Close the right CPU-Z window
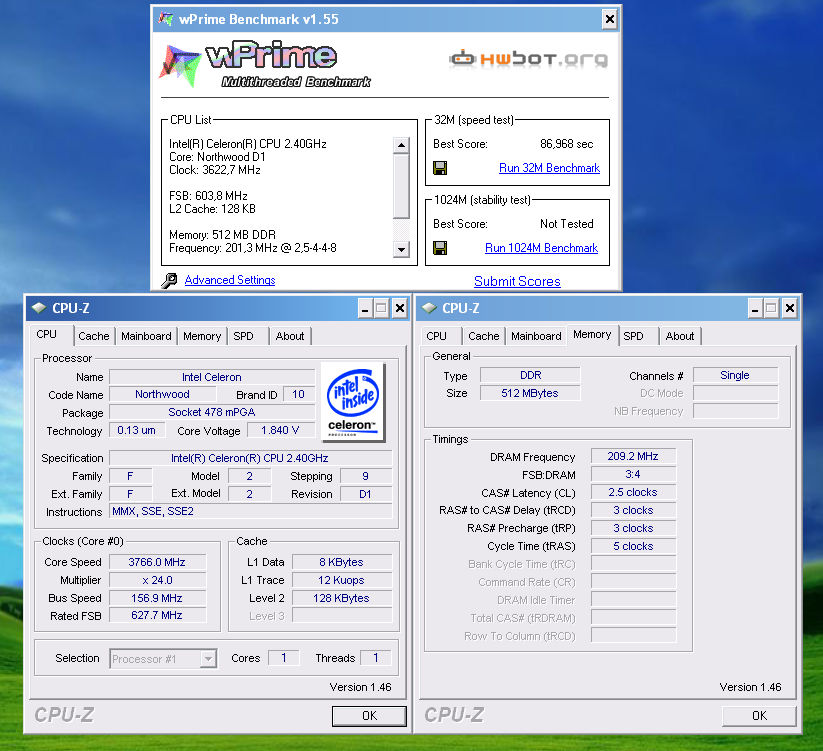 pos(789,309)
